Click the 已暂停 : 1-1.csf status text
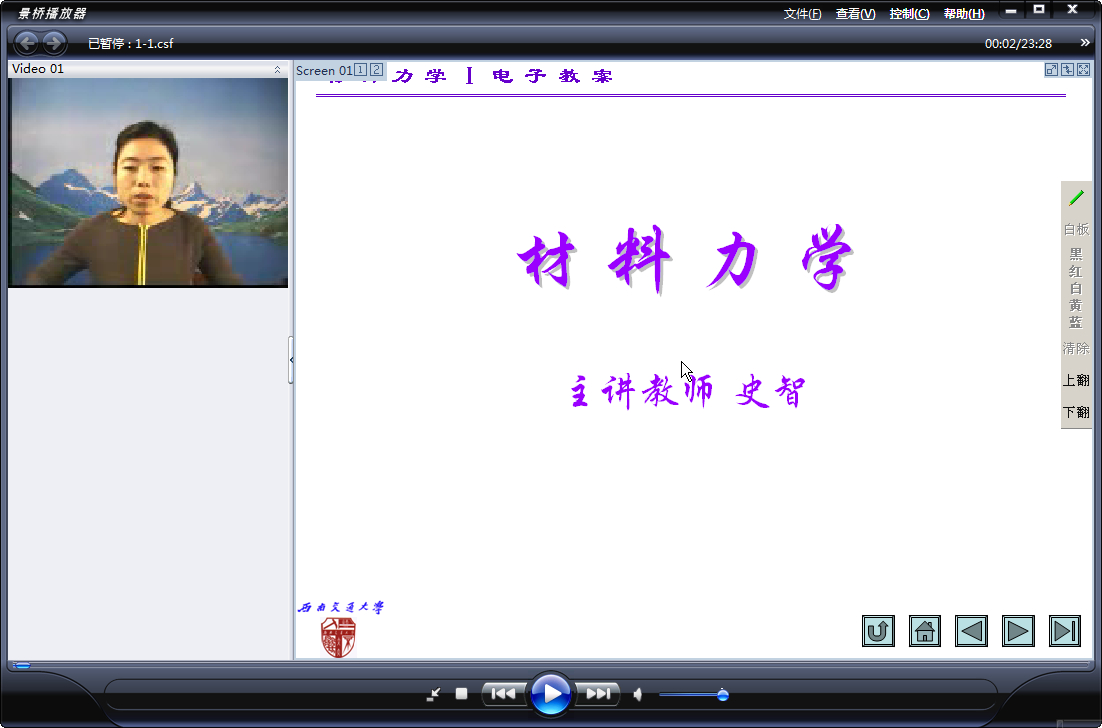This screenshot has height=728, width=1102. 131,44
